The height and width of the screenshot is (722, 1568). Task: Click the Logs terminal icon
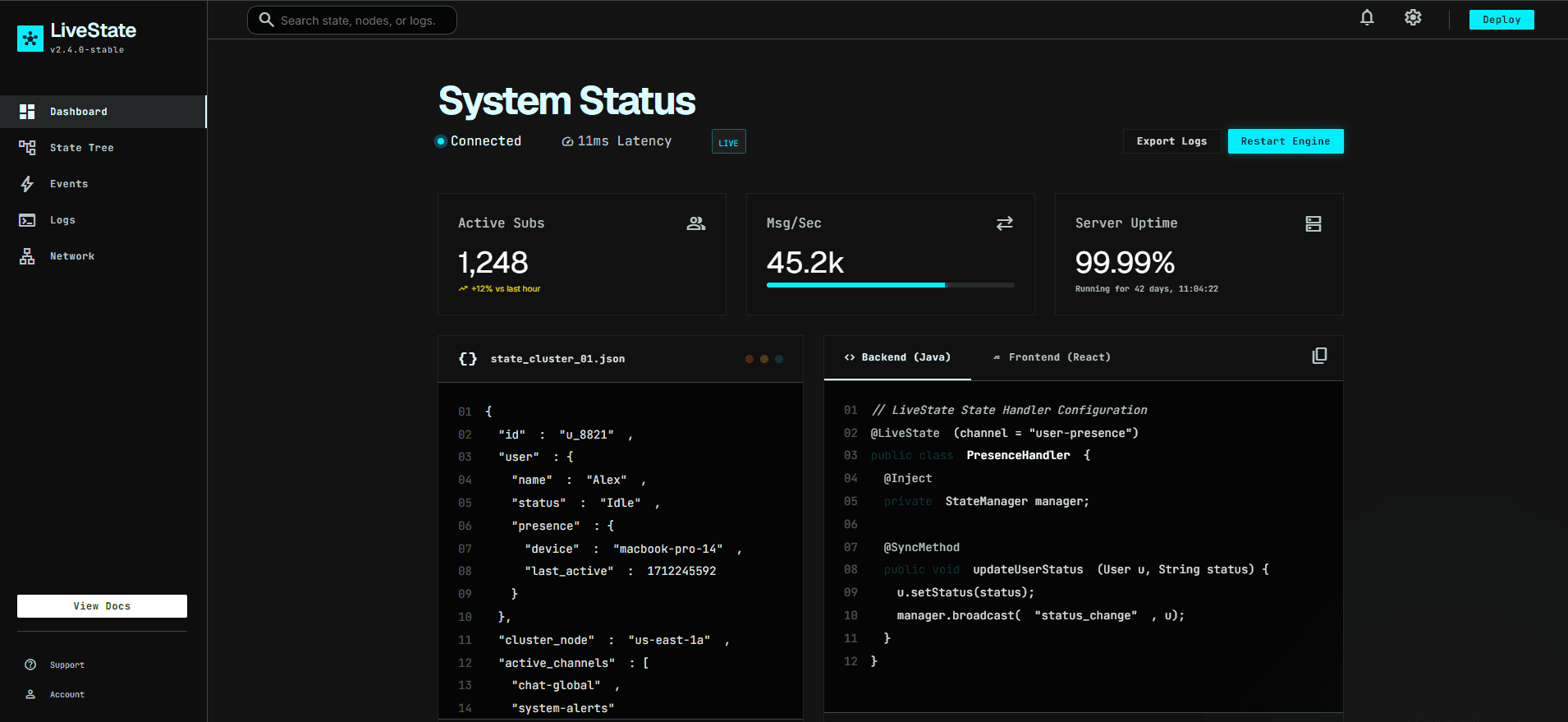tap(27, 220)
